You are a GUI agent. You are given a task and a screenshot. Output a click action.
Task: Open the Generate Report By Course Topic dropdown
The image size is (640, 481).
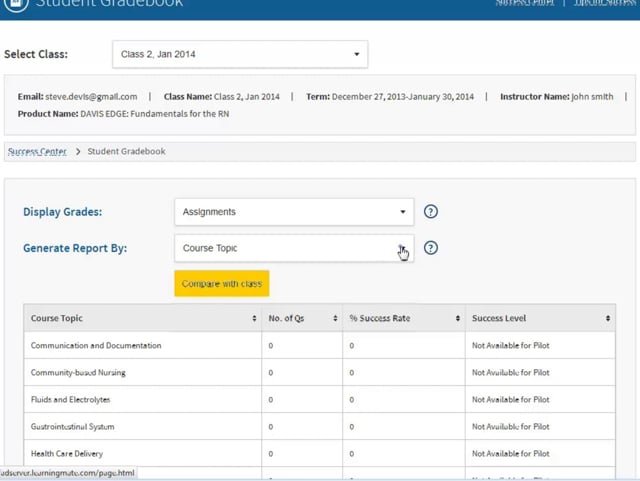[x=294, y=248]
